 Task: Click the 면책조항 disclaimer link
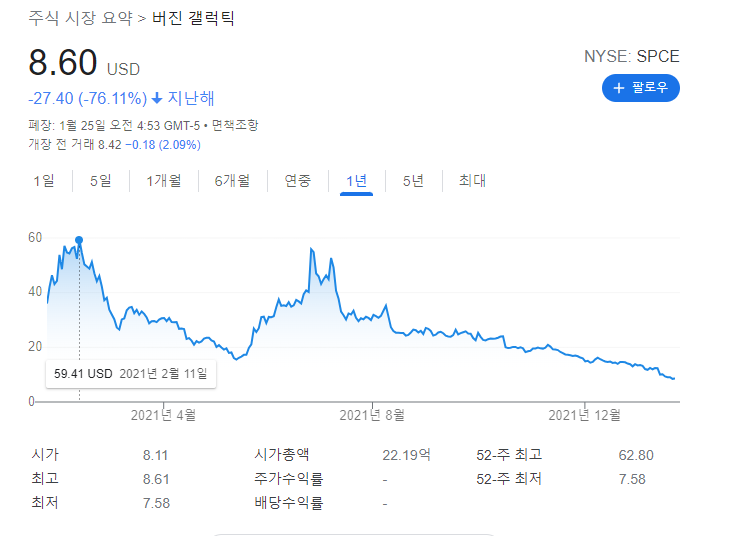[235, 126]
